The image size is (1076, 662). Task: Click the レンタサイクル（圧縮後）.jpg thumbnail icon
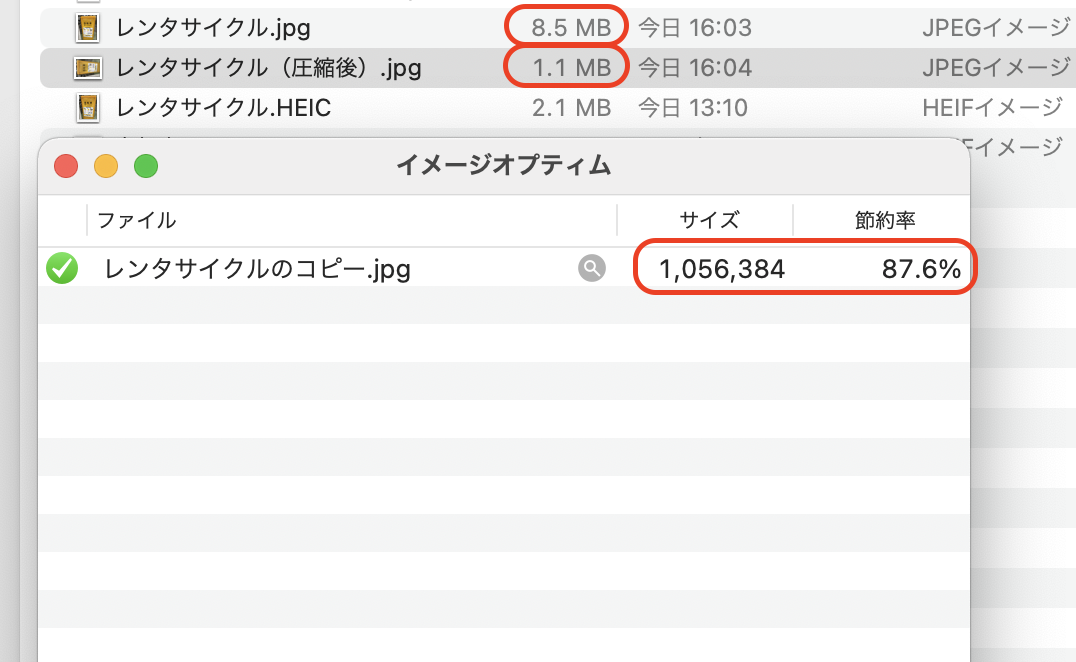click(x=88, y=68)
